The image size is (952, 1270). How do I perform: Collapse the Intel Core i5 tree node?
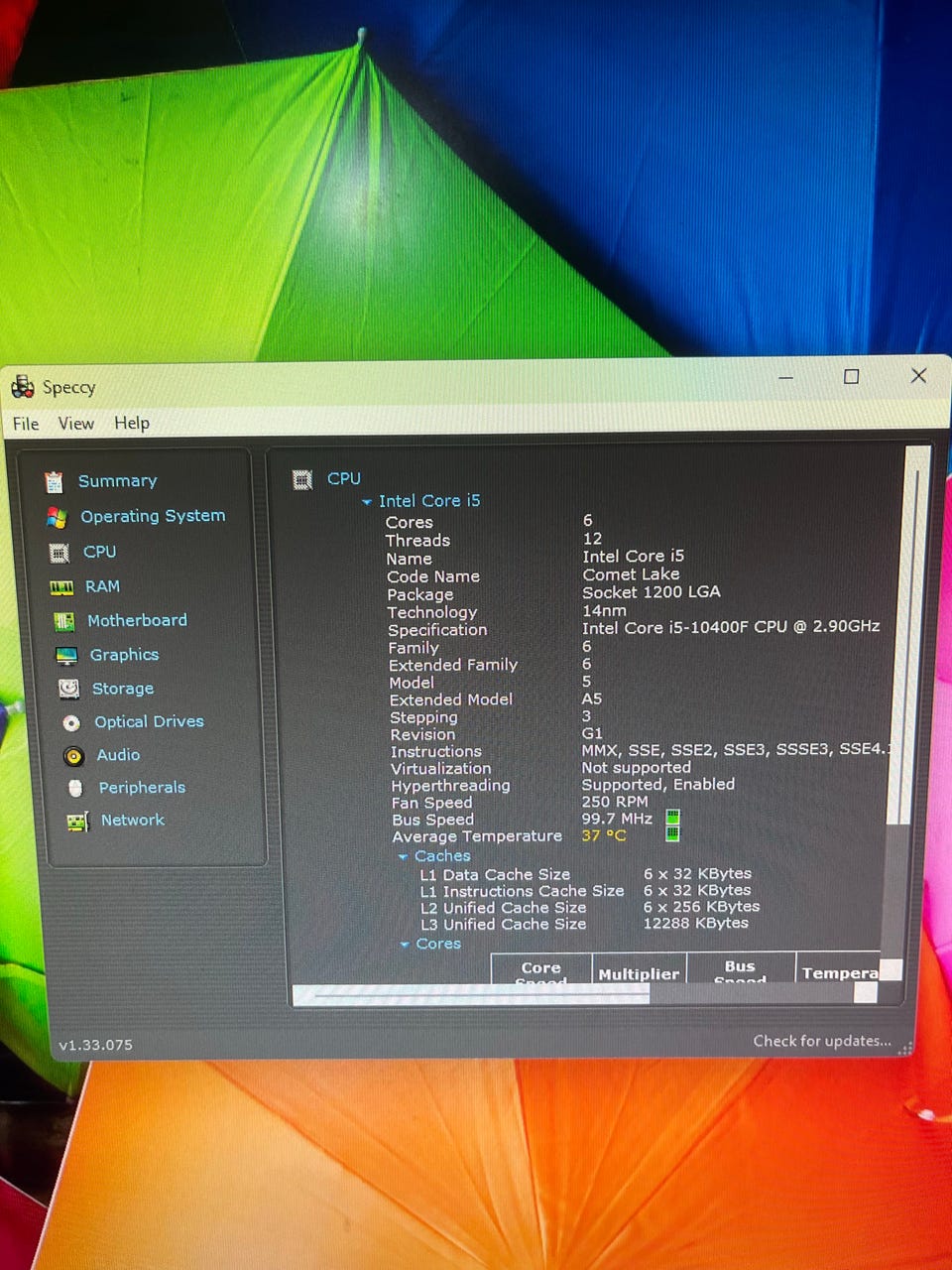point(367,502)
